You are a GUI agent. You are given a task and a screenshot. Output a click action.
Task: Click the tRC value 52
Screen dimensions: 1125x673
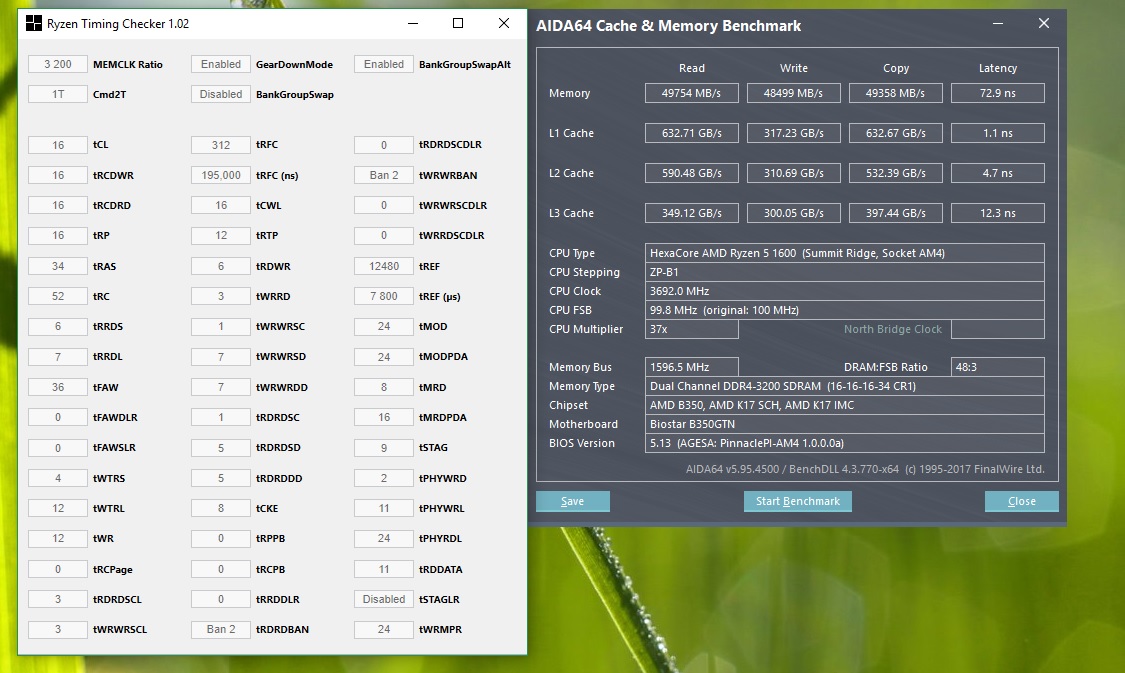point(58,296)
